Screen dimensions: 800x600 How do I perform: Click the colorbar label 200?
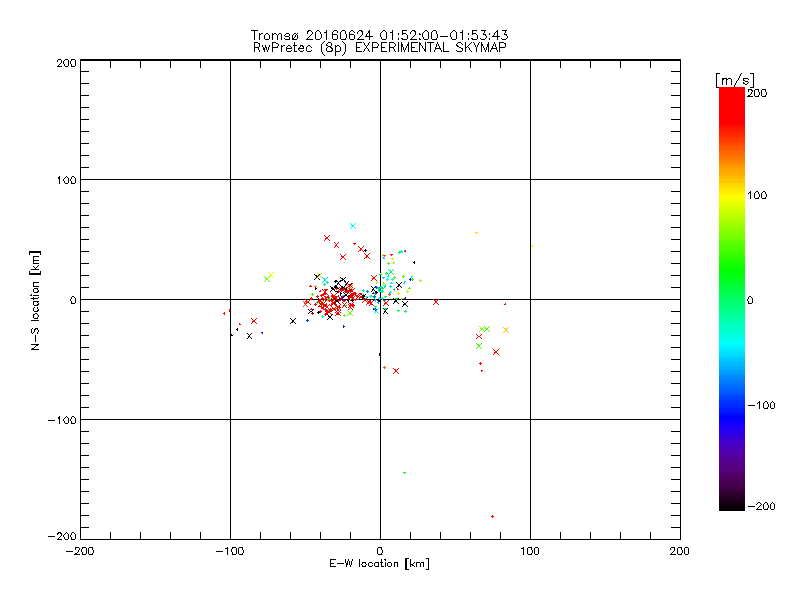(757, 93)
